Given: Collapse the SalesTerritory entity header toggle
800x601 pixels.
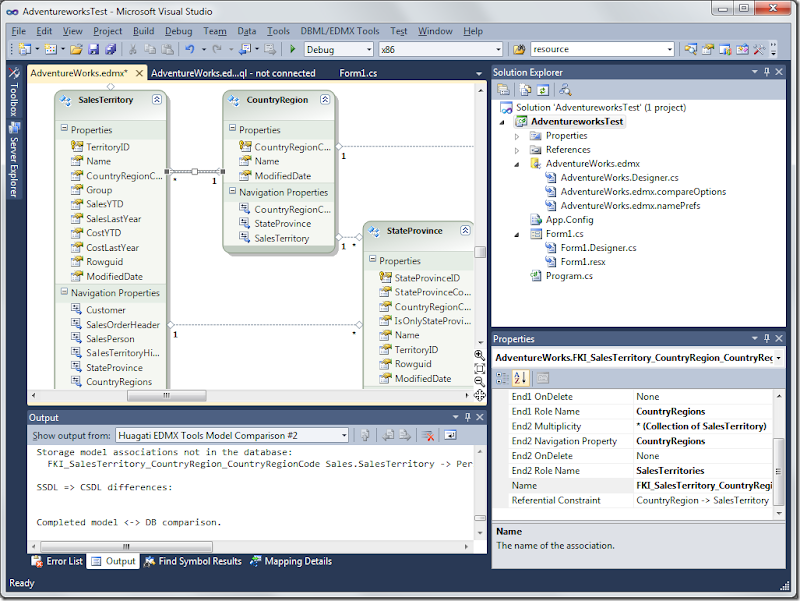Looking at the screenshot, I should [x=157, y=100].
